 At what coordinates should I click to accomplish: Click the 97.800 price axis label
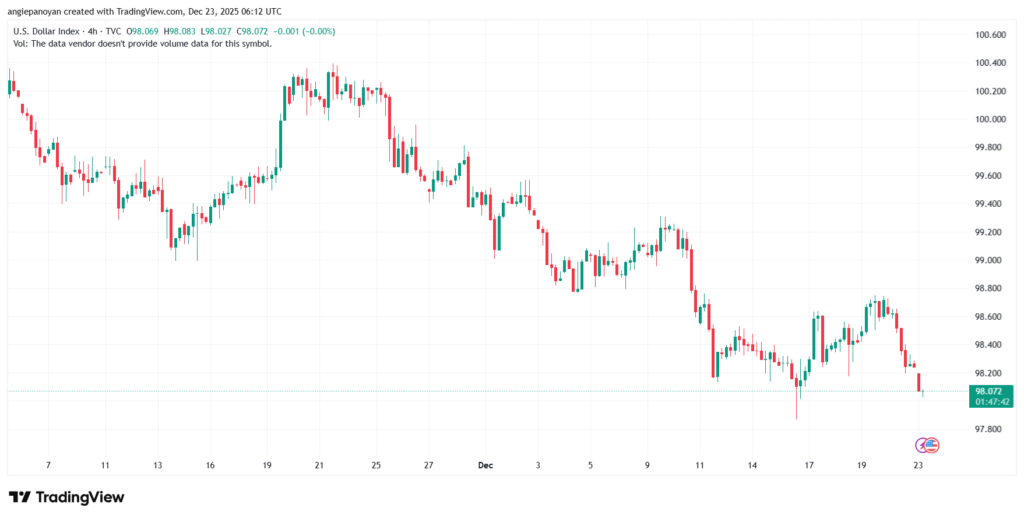point(989,429)
